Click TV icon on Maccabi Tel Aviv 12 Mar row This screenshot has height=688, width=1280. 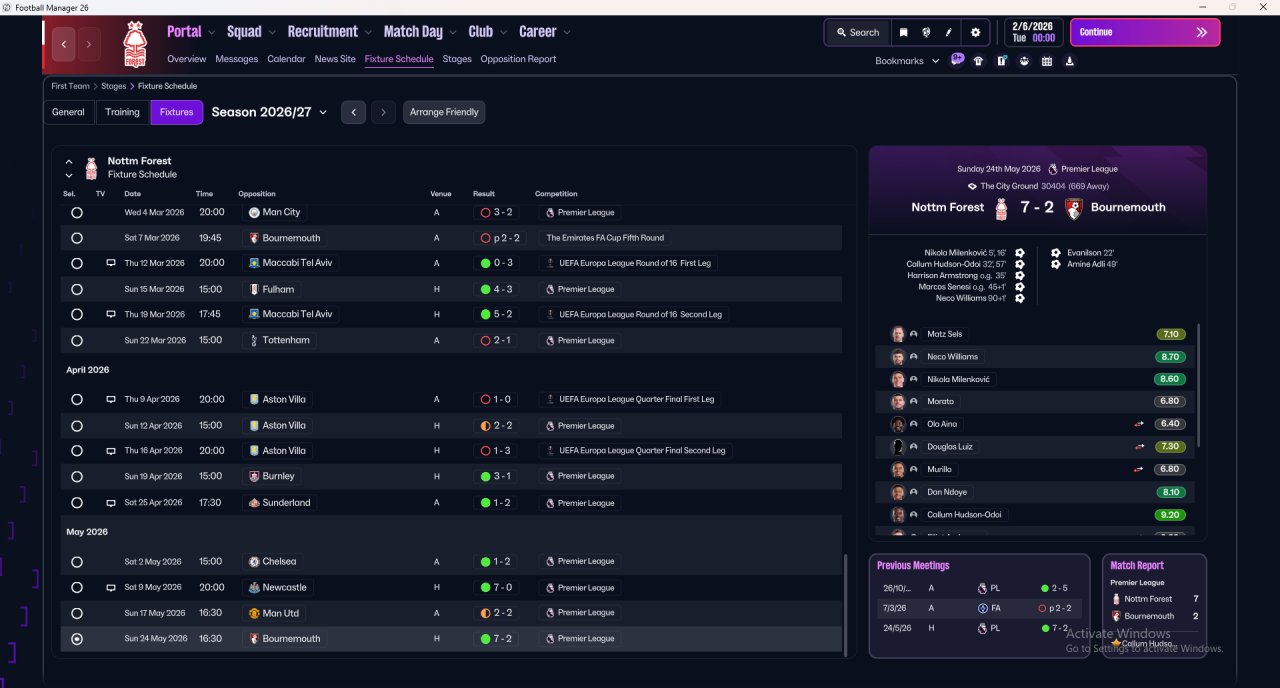coord(111,263)
